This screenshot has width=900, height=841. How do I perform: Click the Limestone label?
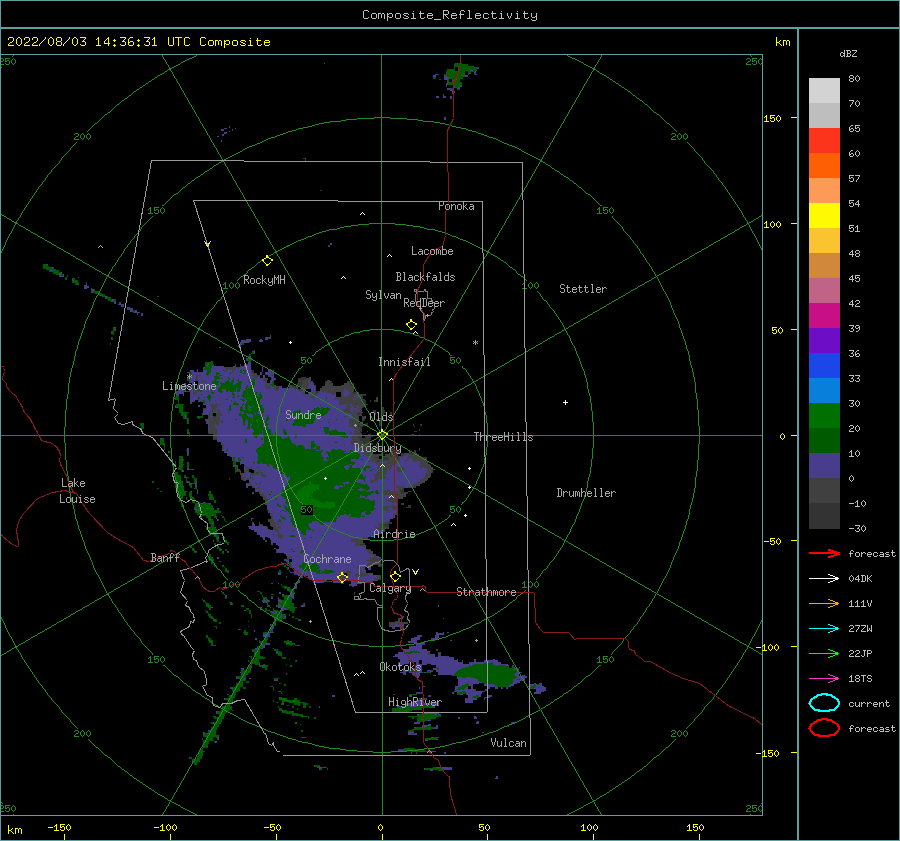pos(189,386)
